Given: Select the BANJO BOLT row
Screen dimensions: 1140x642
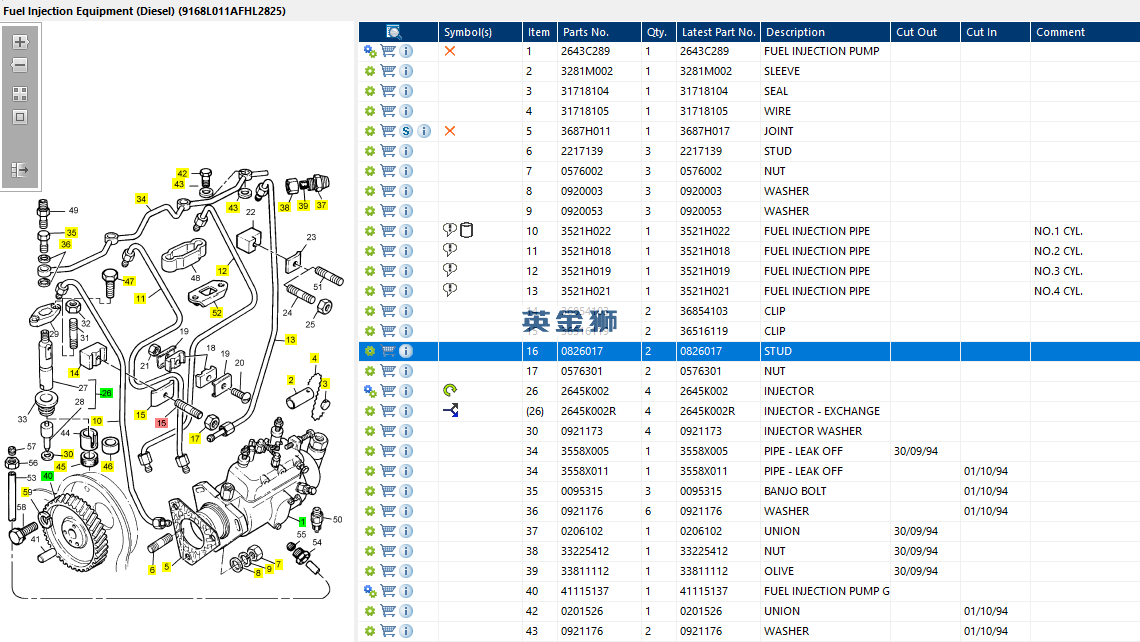Looking at the screenshot, I should pyautogui.click(x=795, y=491).
